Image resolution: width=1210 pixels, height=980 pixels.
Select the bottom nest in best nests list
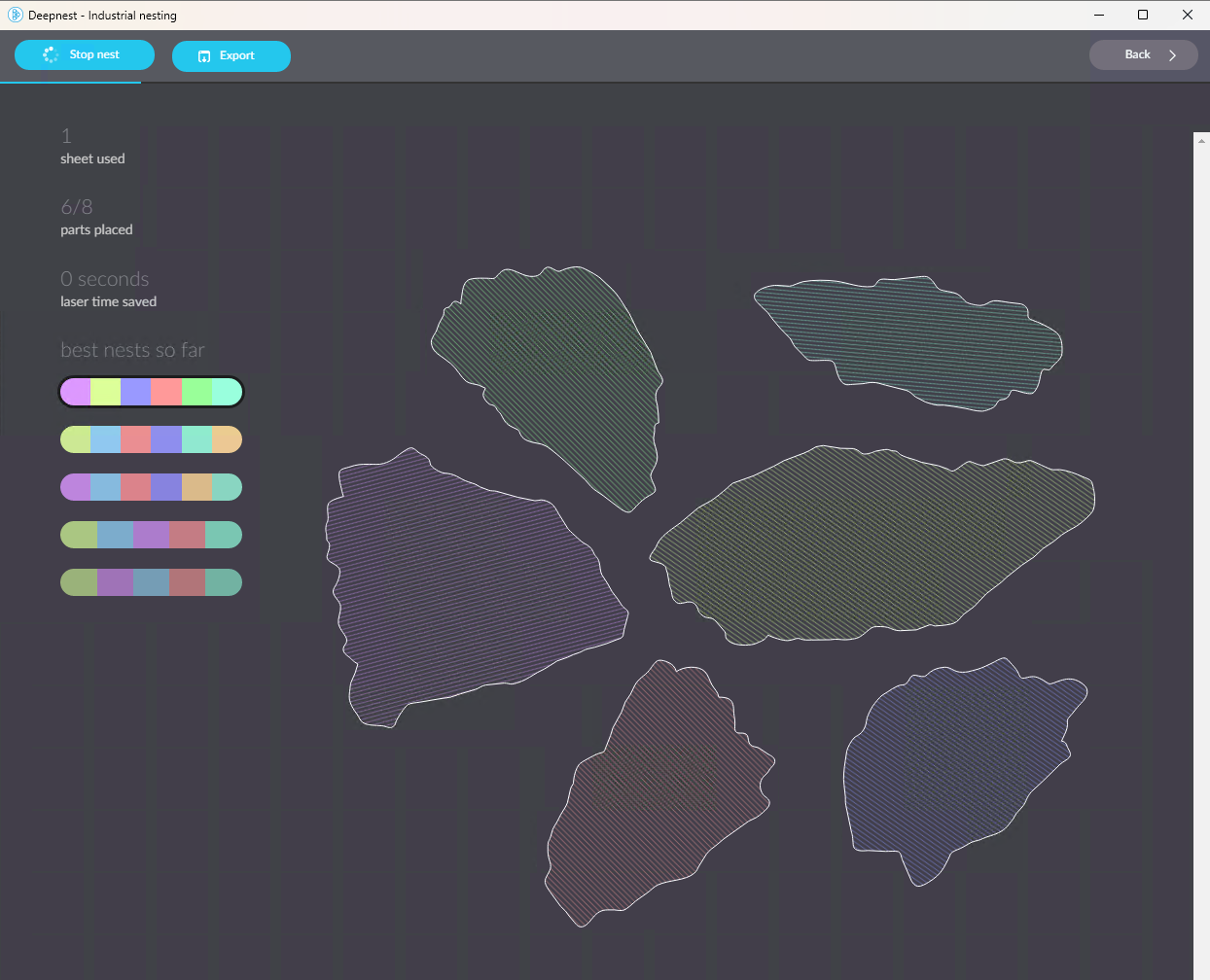(x=151, y=581)
